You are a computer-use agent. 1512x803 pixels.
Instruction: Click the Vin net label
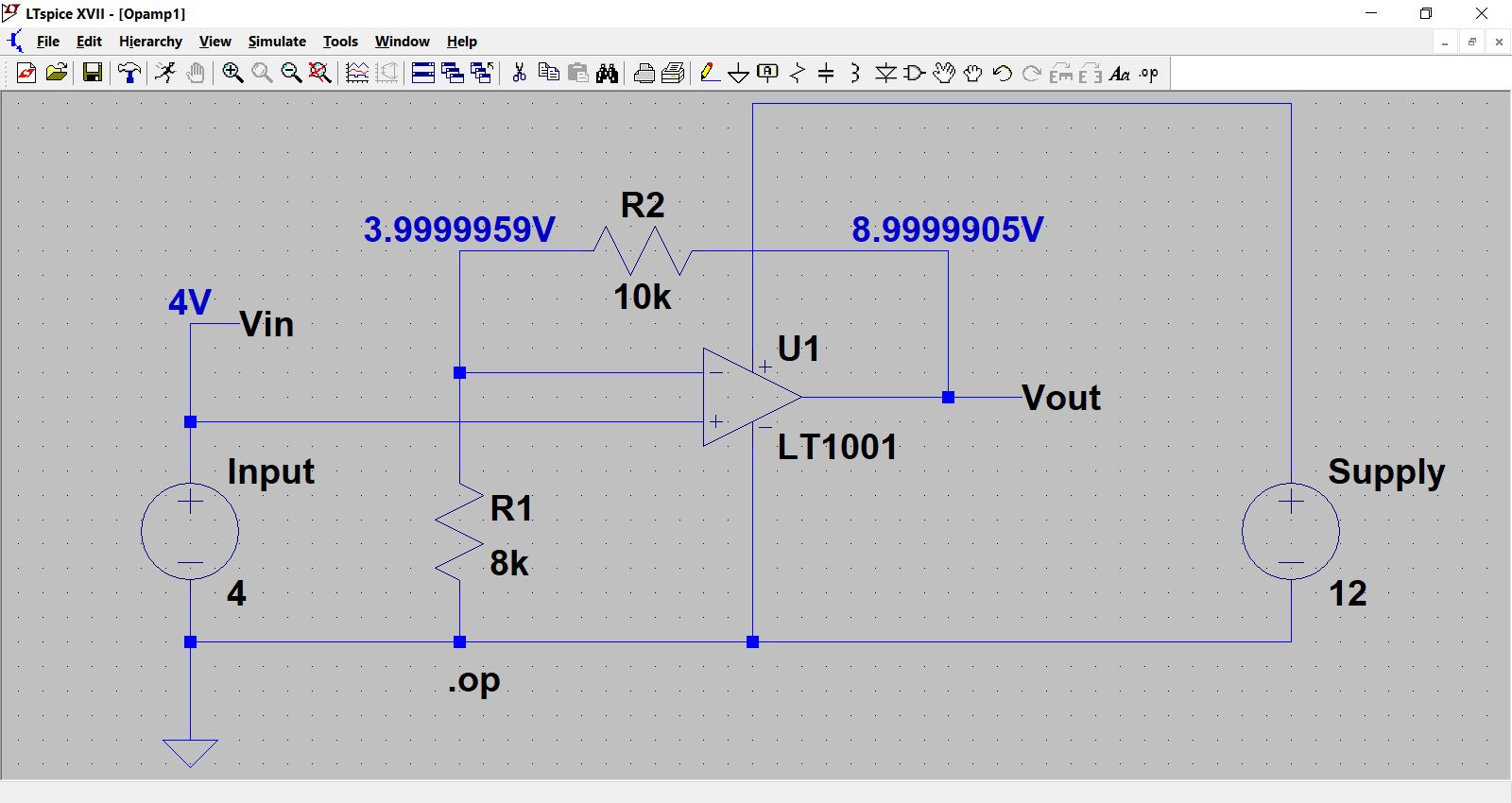coord(266,324)
